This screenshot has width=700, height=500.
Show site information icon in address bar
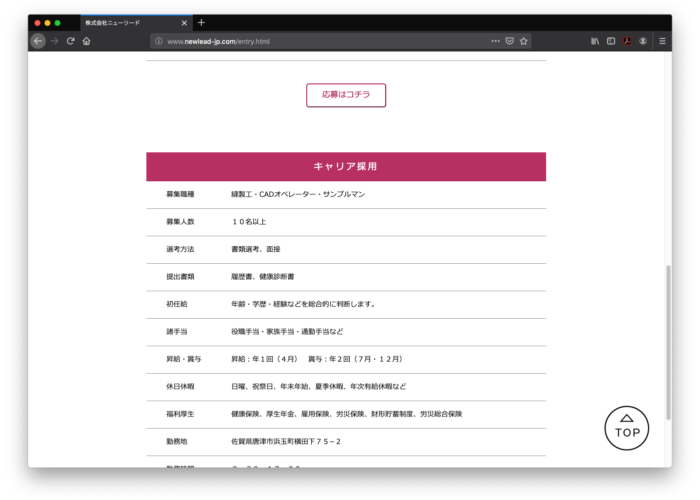(x=159, y=41)
